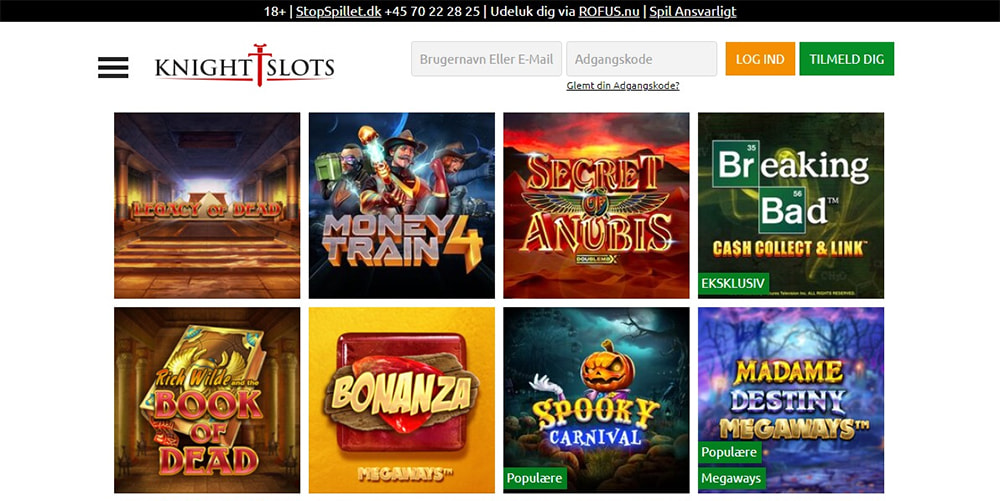Open Spil Ansvarligt link

coord(693,11)
